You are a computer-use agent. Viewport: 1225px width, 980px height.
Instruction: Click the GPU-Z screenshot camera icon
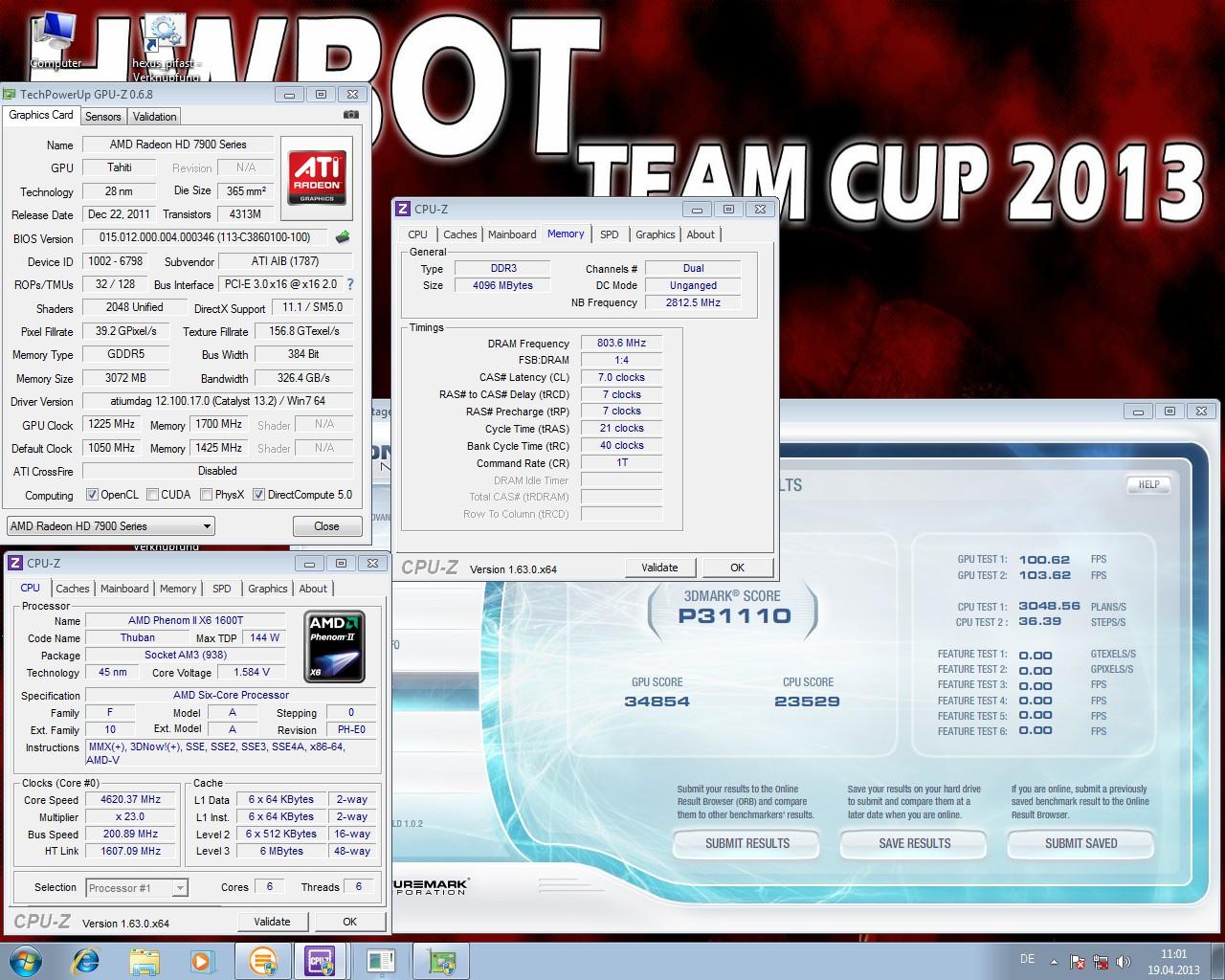tap(351, 115)
